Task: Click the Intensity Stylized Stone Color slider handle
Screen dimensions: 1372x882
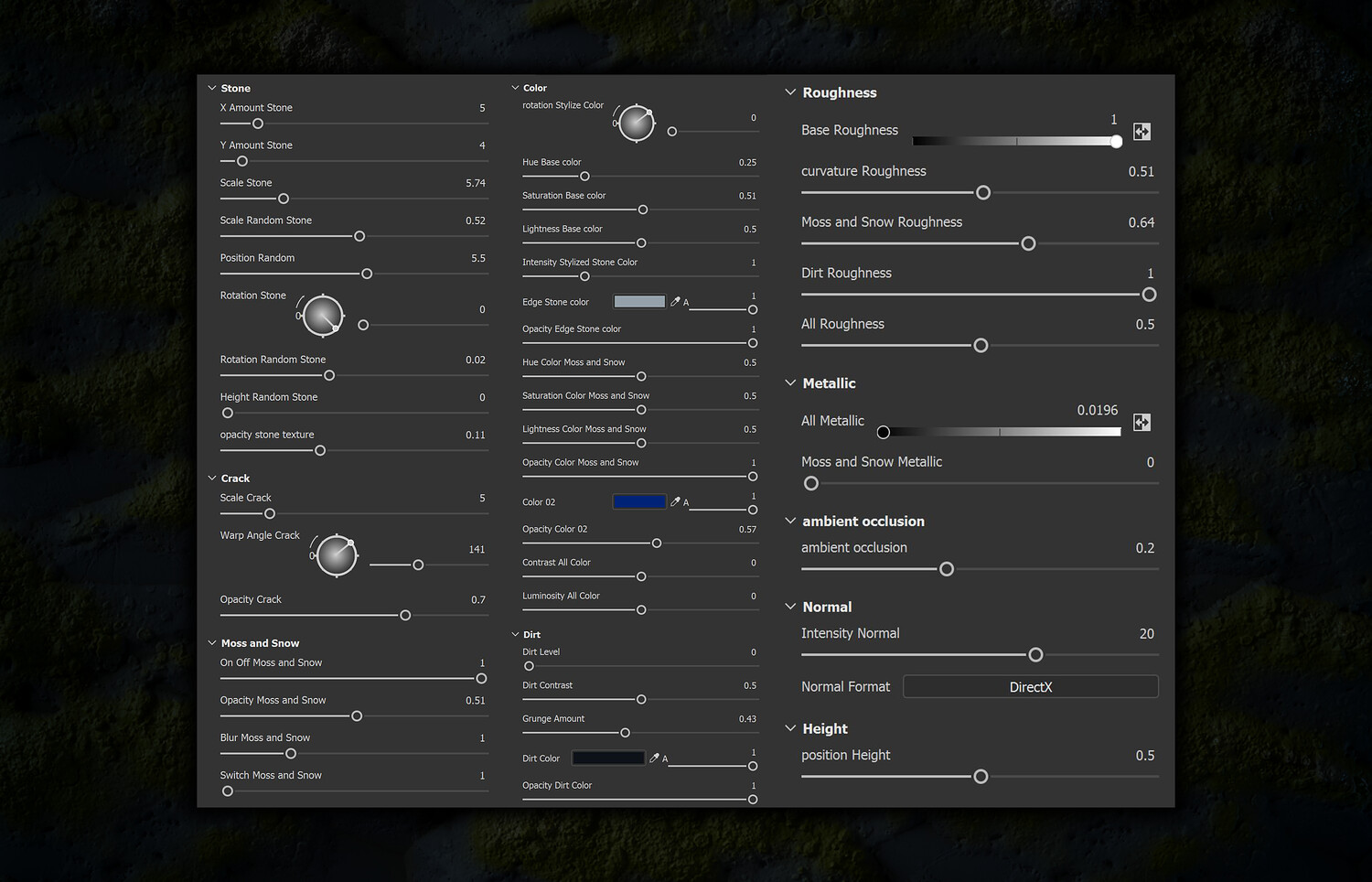Action: 584,276
